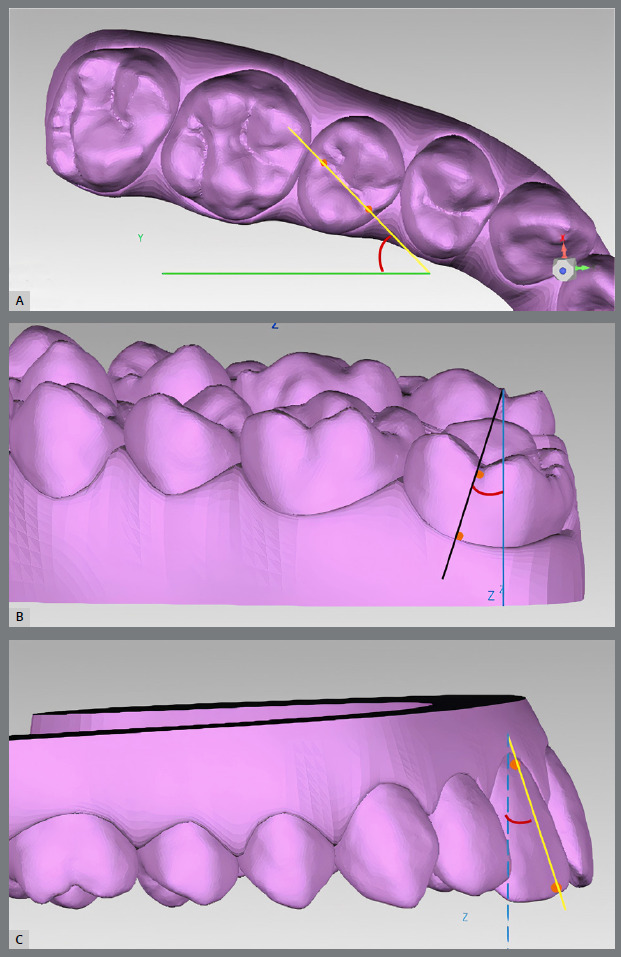This screenshot has width=621, height=957.
Task: Click the panel C label box
Action: (x=19, y=938)
